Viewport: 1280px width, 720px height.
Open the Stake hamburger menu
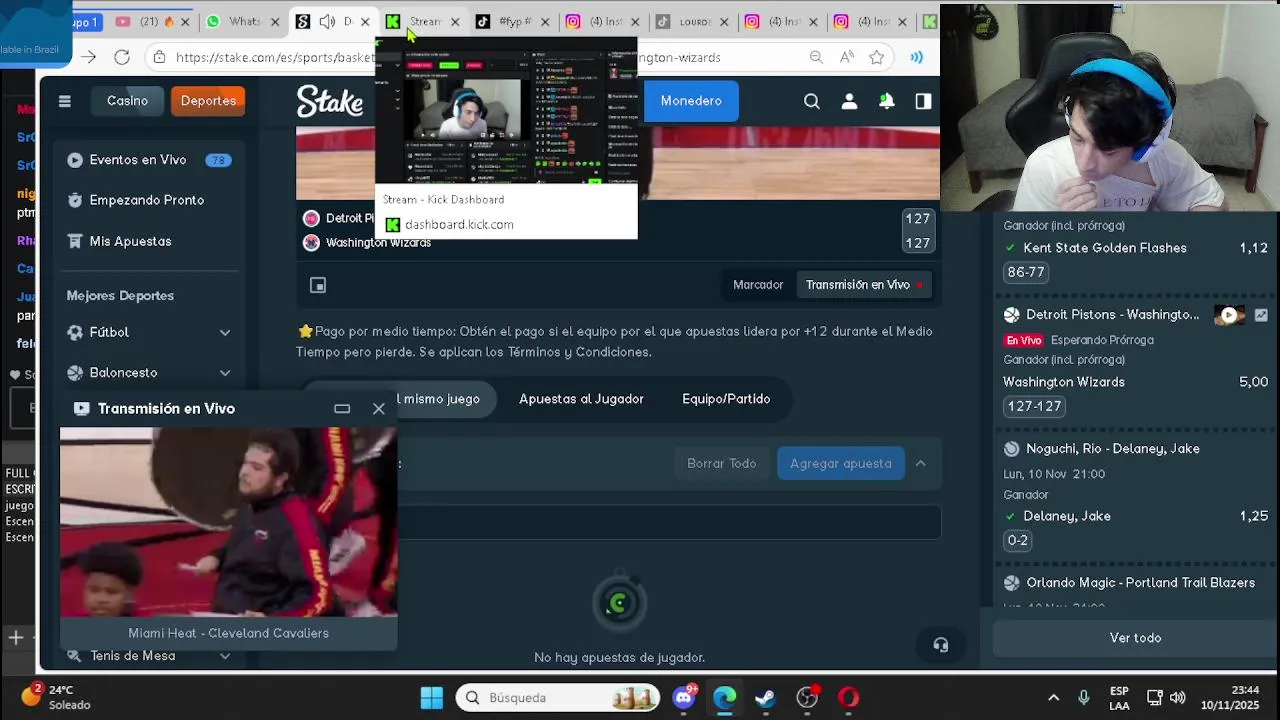(65, 101)
